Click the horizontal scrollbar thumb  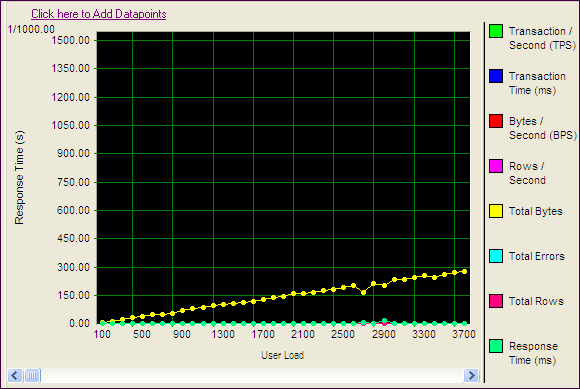pos(33,376)
